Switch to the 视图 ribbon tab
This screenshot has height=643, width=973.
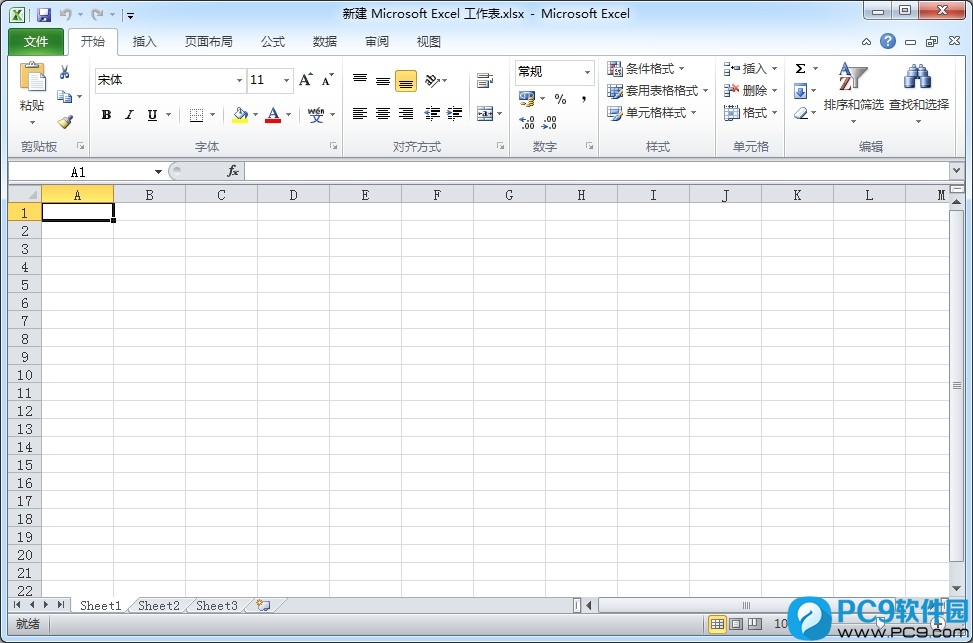coord(428,42)
